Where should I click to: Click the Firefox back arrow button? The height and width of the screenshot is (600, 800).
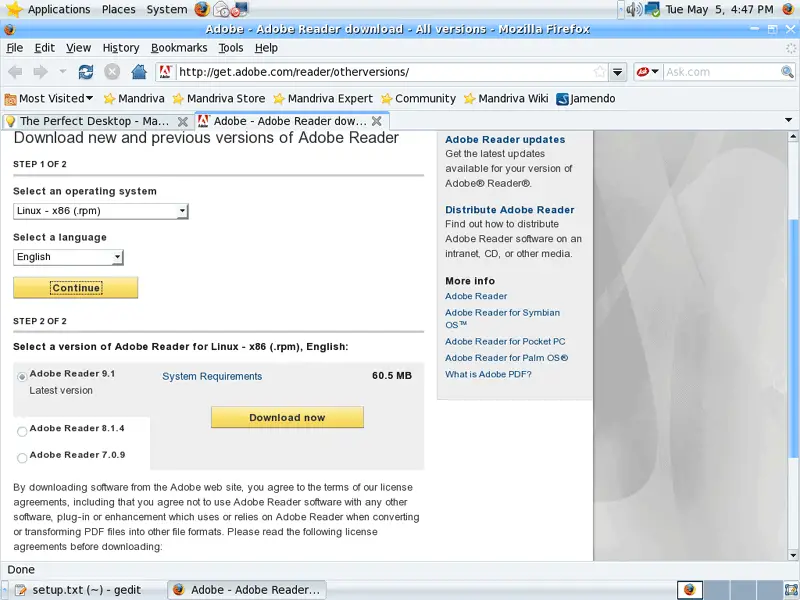(x=15, y=72)
